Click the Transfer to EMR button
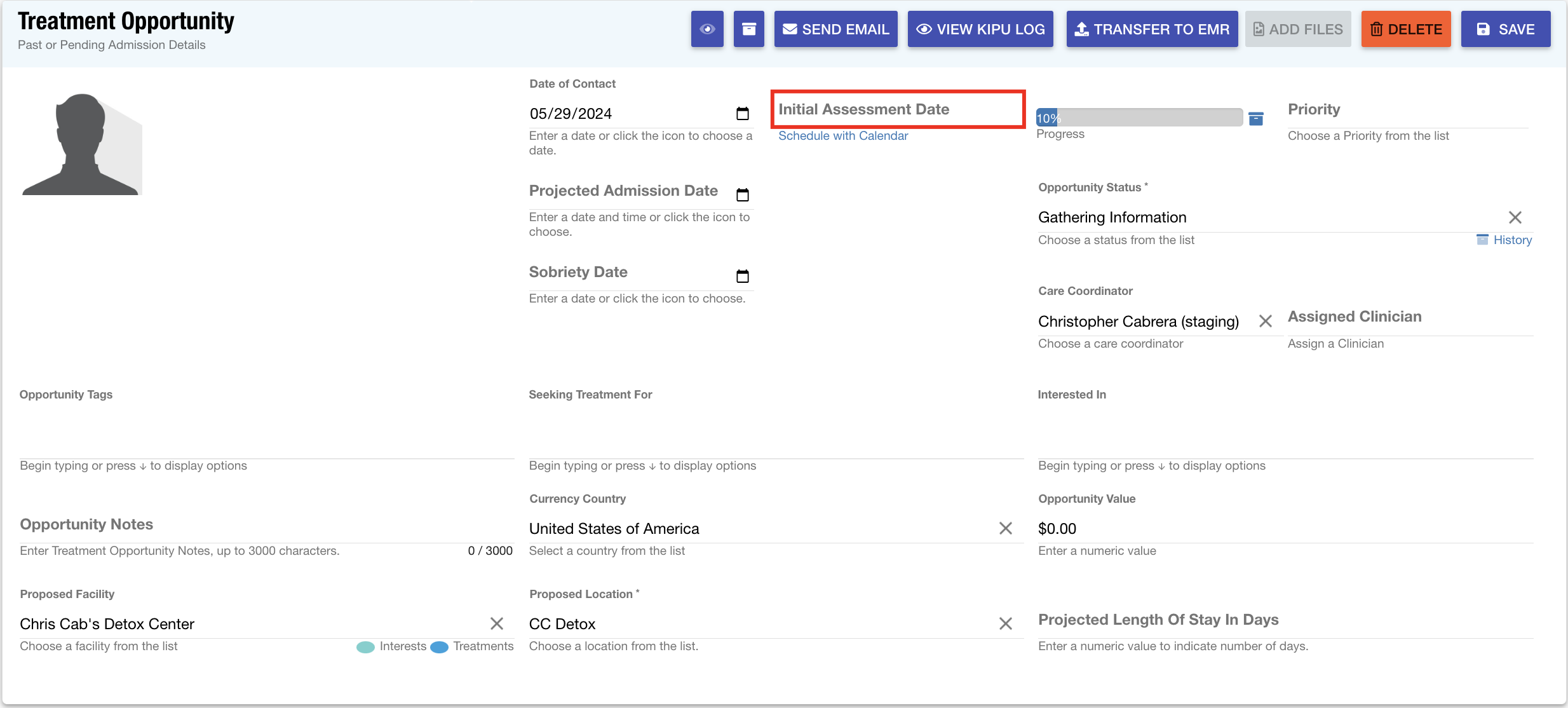The width and height of the screenshot is (1568, 708). pos(1151,29)
